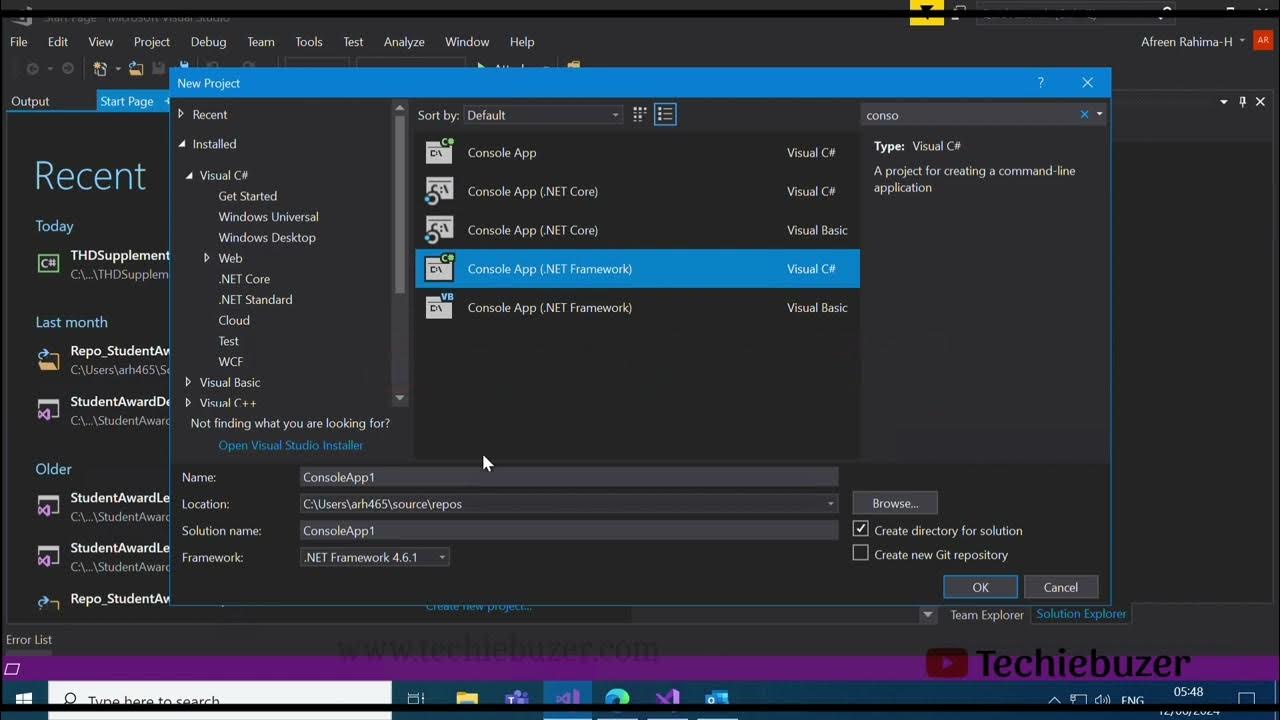Uncheck Create directory for solution

tap(861, 529)
